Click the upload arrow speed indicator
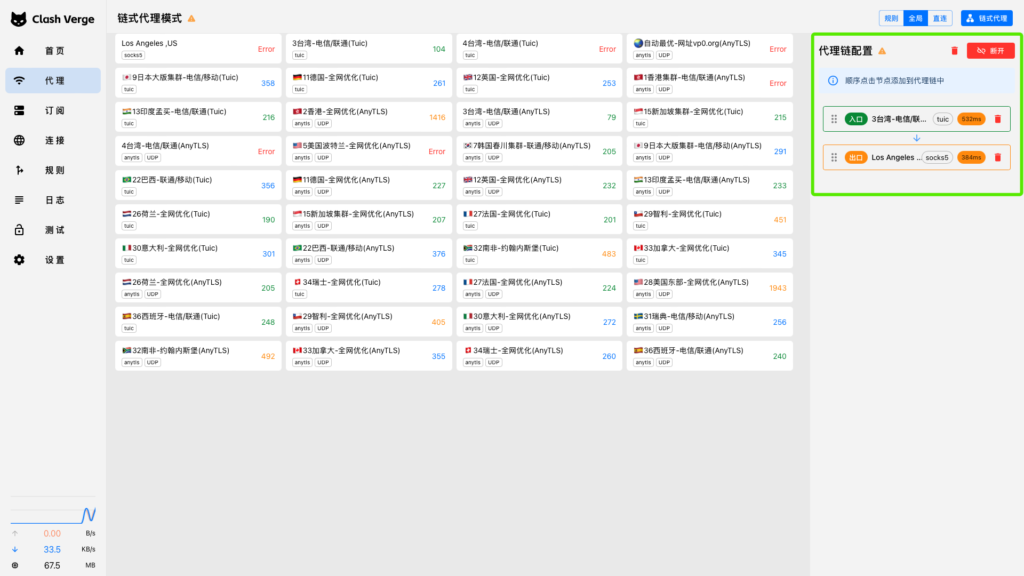Screen dimensions: 1024x576 click(x=15, y=534)
